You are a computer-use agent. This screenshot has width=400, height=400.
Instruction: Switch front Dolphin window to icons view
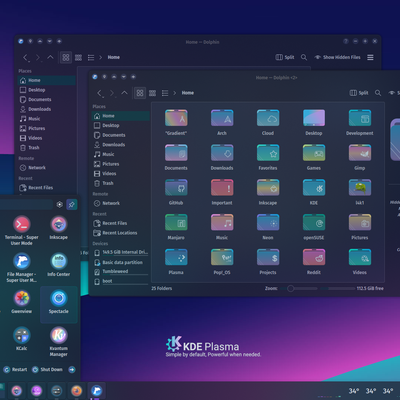pyautogui.click(x=140, y=93)
